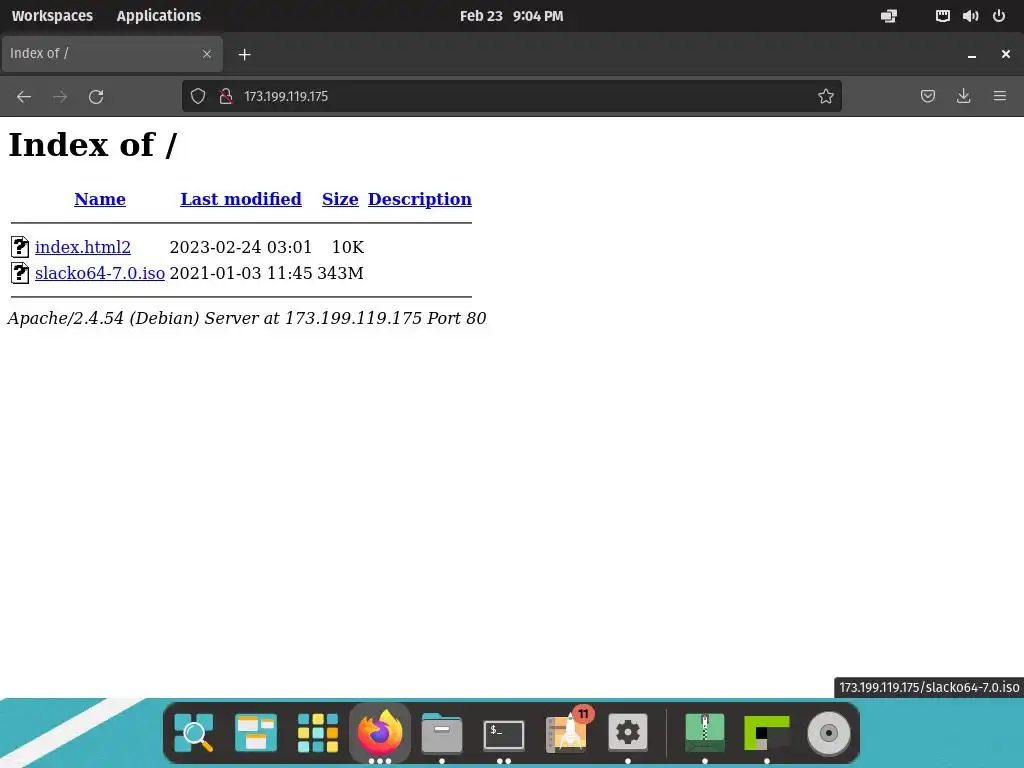Sort listing by Name column

pyautogui.click(x=100, y=199)
